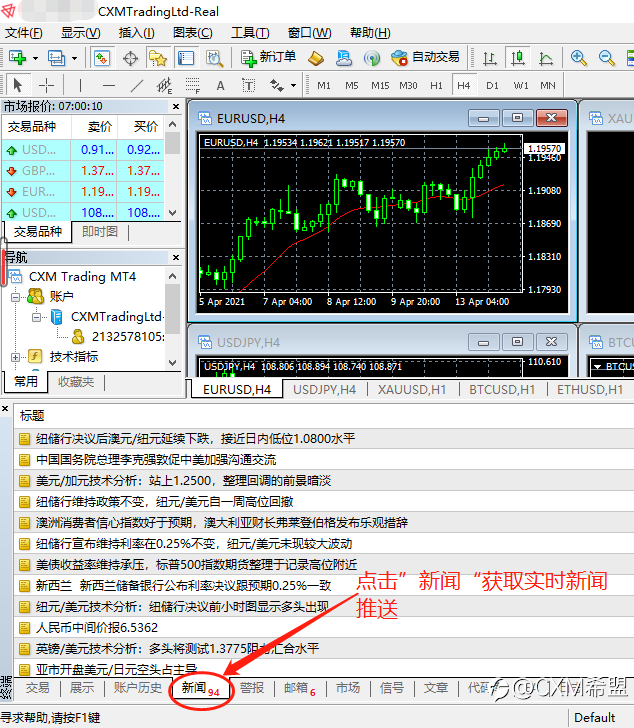Screen dimensions: 634x728
Task: Select the text A tool
Action: (x=220, y=85)
